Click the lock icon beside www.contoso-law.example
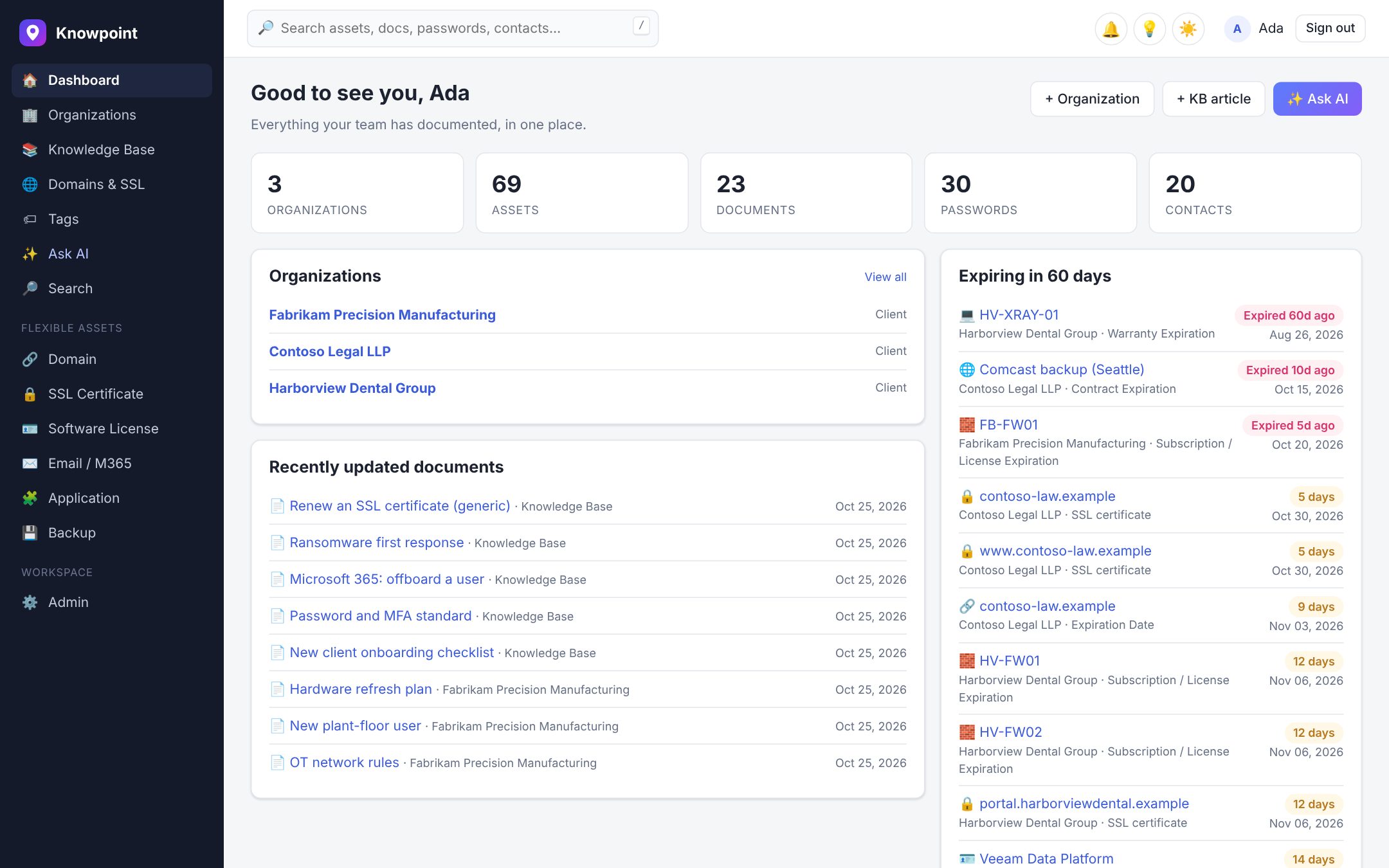 tap(967, 551)
